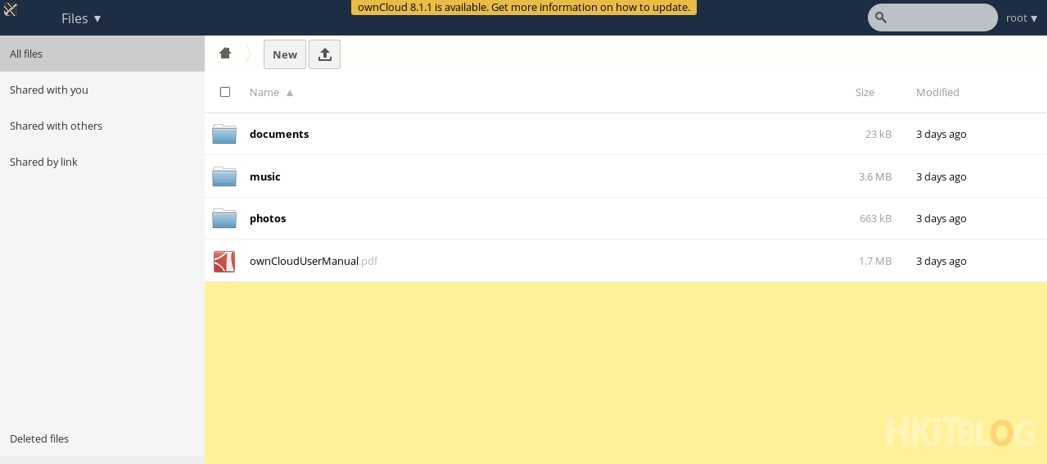1047x464 pixels.
Task: Click the music folder icon
Action: point(224,177)
